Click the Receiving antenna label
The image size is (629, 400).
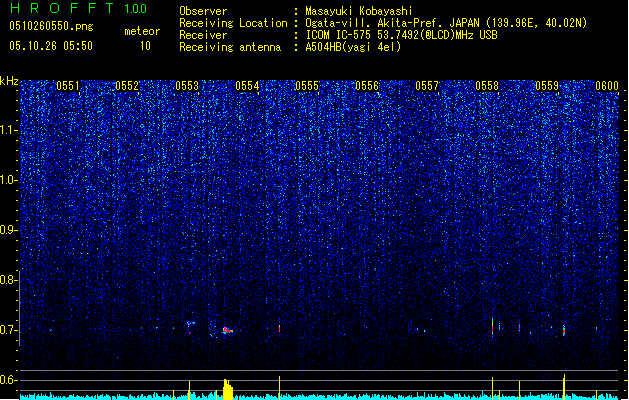click(230, 47)
